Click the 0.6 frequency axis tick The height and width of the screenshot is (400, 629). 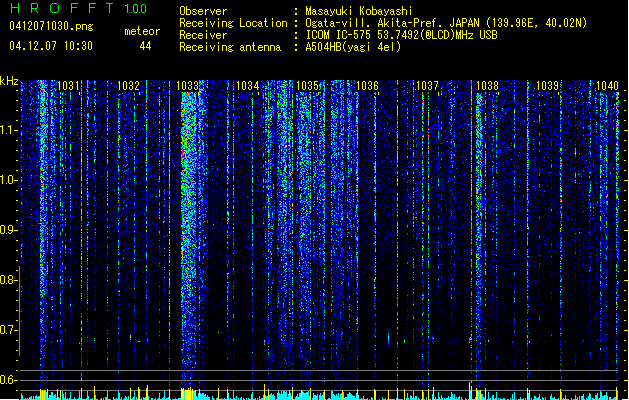tap(9, 380)
